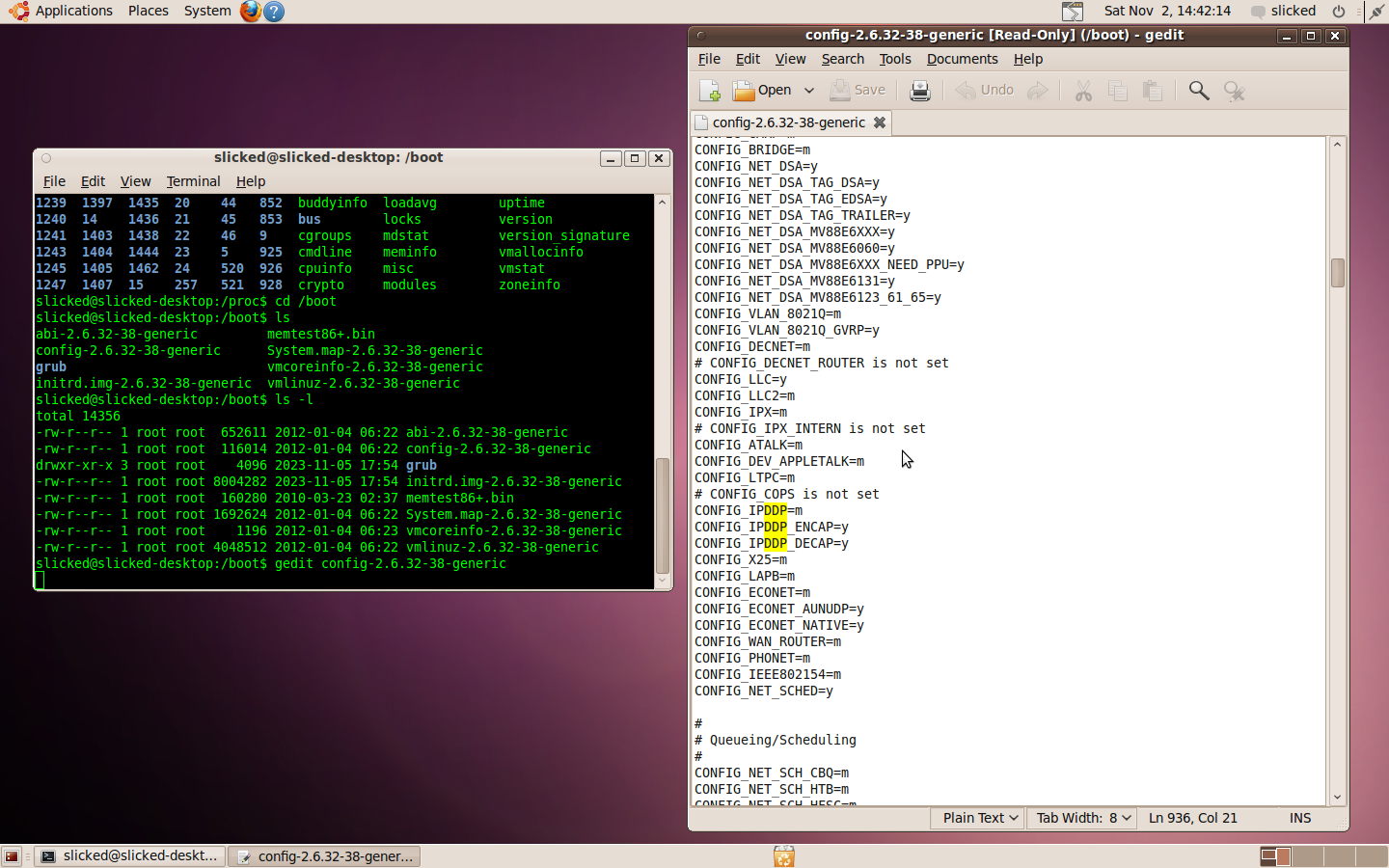
Task: Close the config-2.6.32-38-generic document tab
Action: [880, 122]
